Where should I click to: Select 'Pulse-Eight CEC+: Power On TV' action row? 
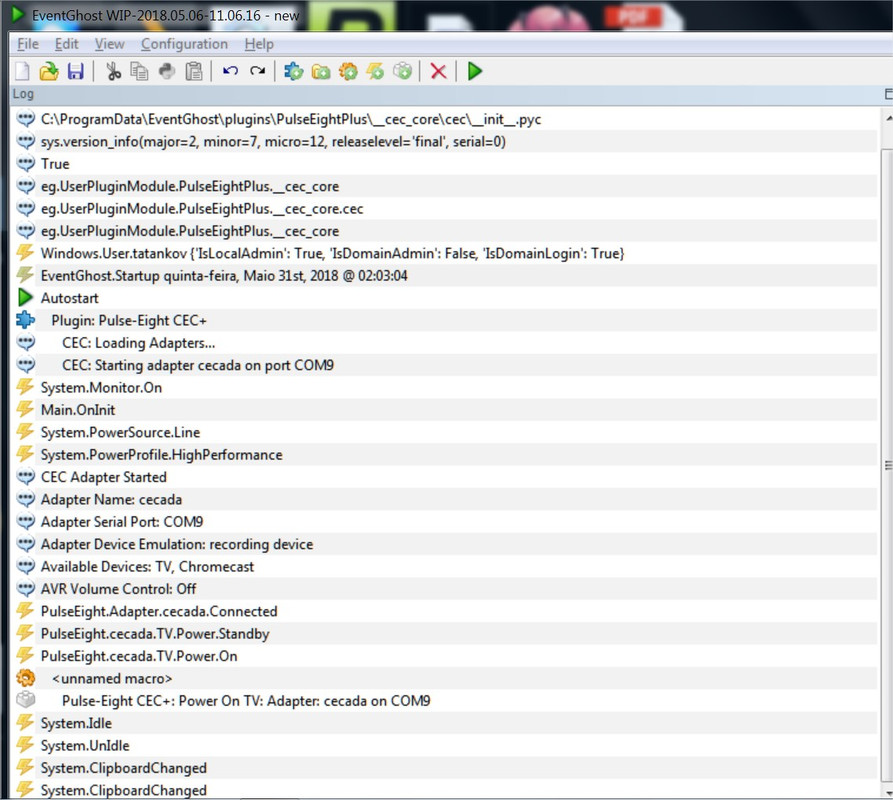tap(446, 701)
